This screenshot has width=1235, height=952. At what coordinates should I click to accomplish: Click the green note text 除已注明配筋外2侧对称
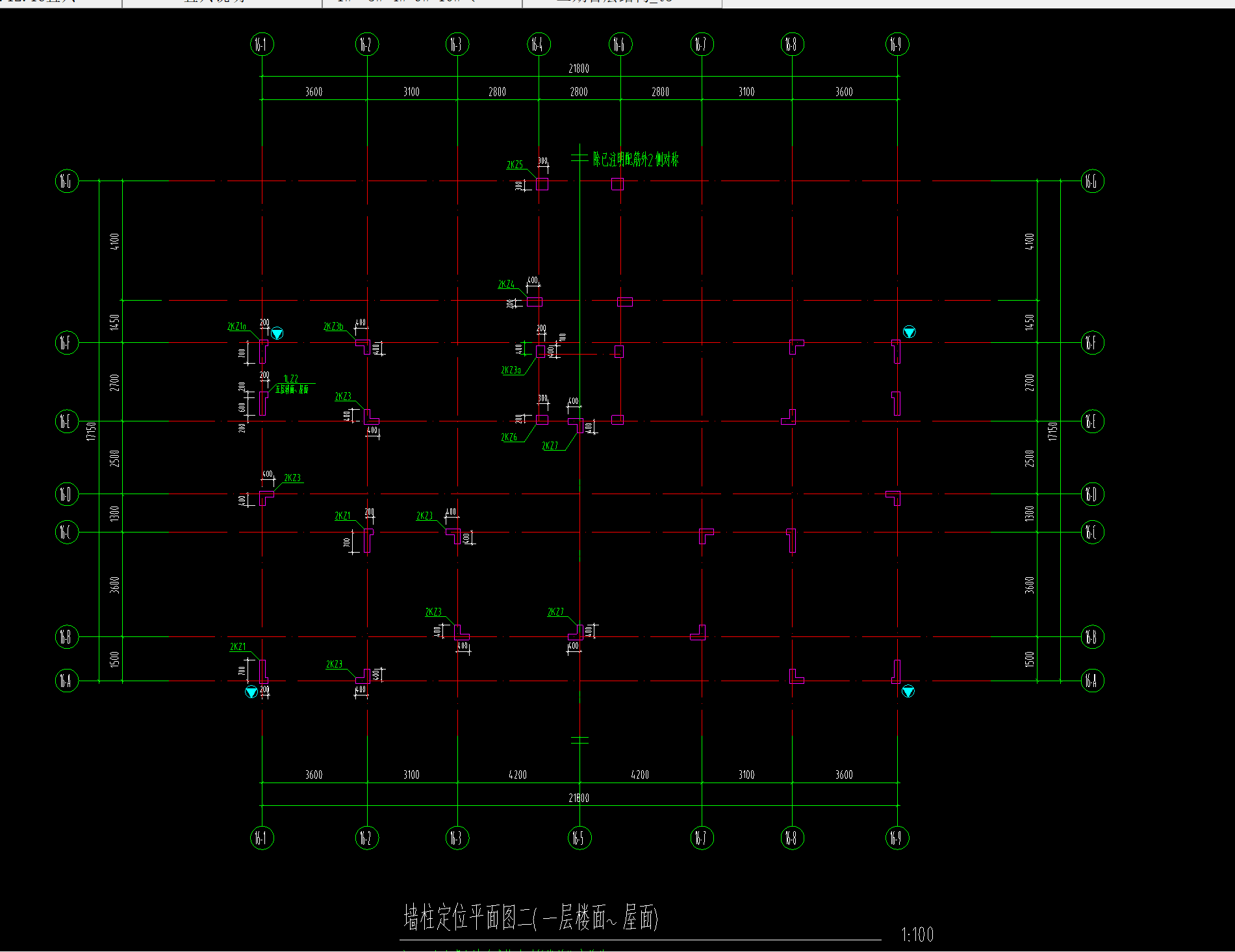pos(635,159)
